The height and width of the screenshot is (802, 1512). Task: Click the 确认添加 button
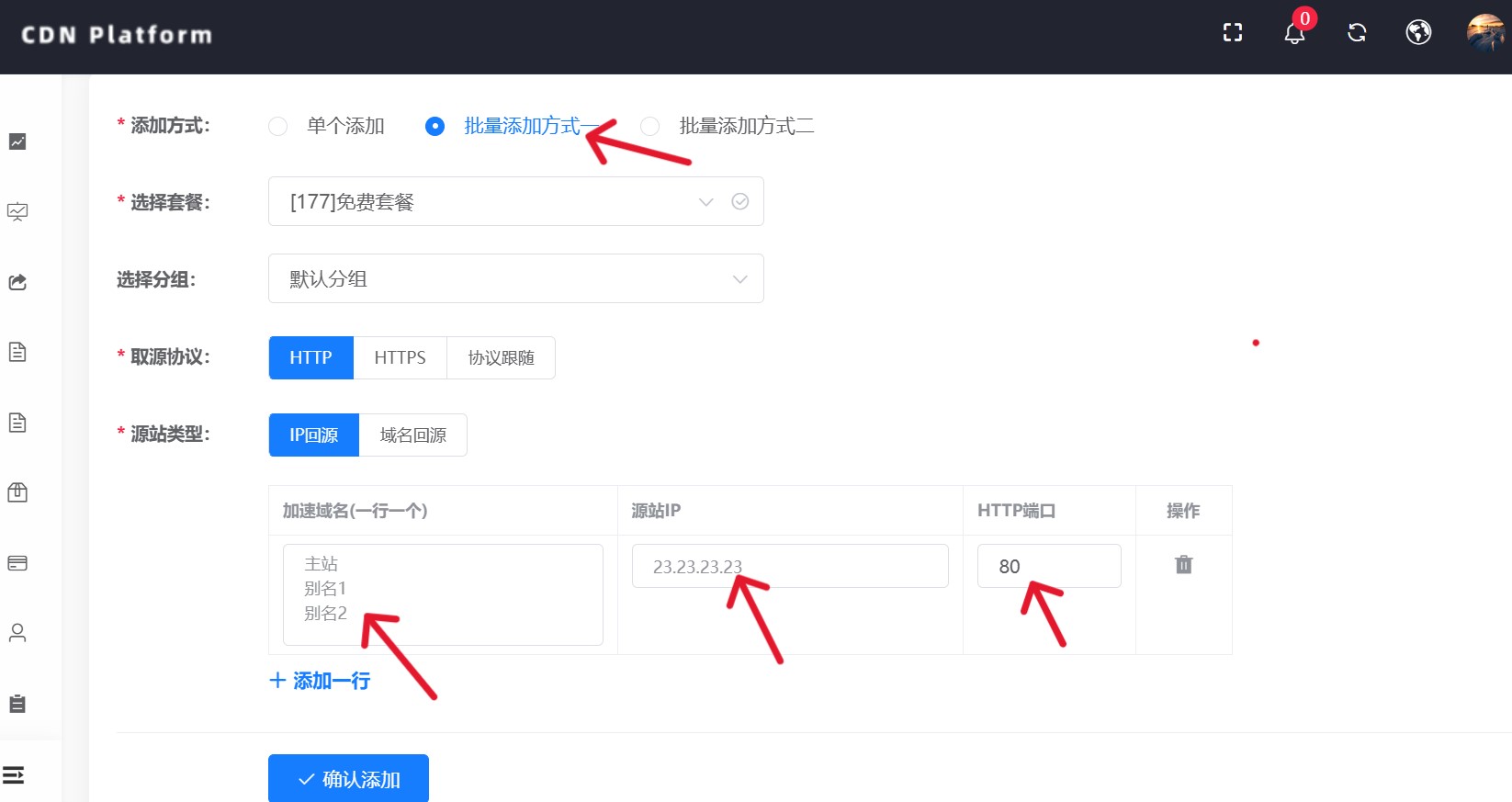coord(348,779)
